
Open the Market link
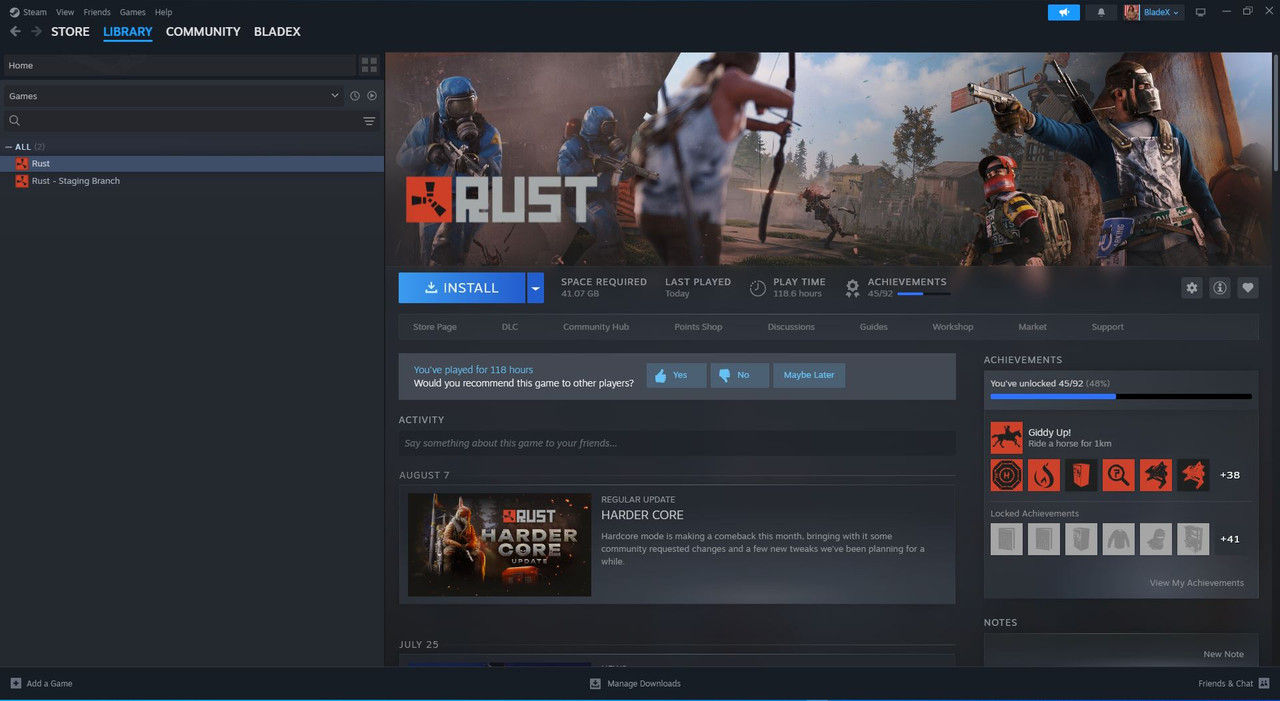pyautogui.click(x=1032, y=327)
